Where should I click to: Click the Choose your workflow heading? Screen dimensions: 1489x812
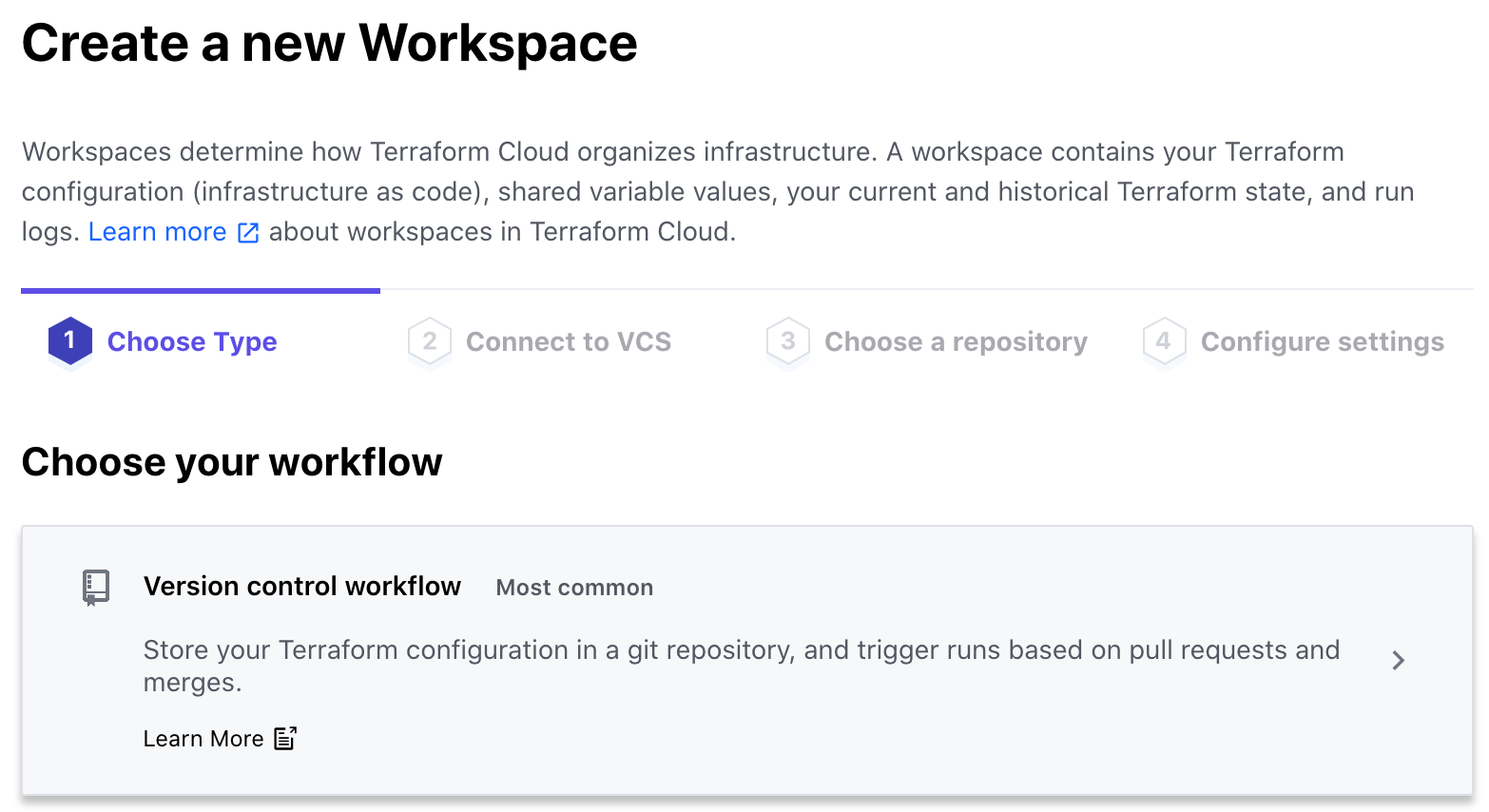pos(232,462)
